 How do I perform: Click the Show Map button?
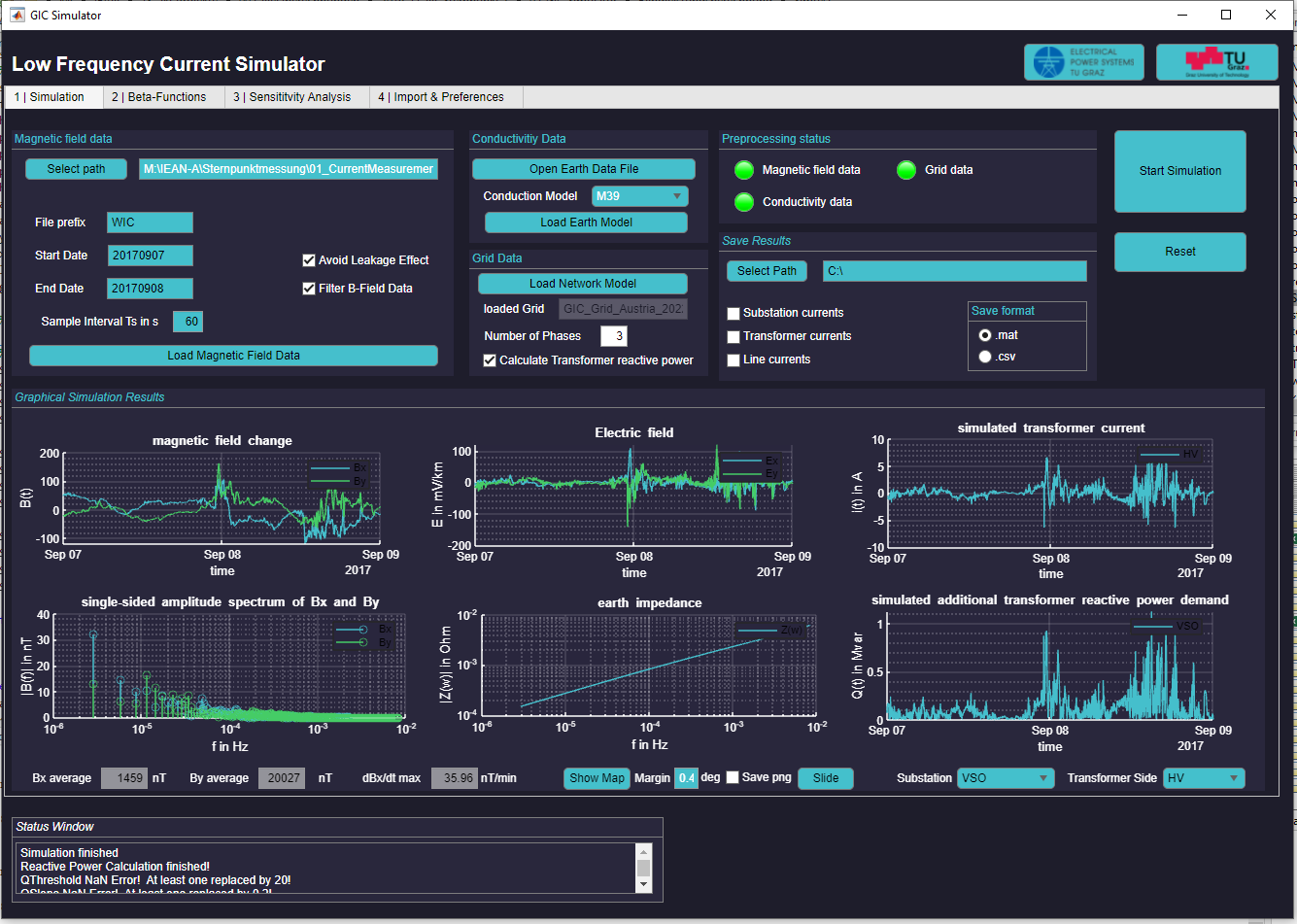pyautogui.click(x=597, y=778)
